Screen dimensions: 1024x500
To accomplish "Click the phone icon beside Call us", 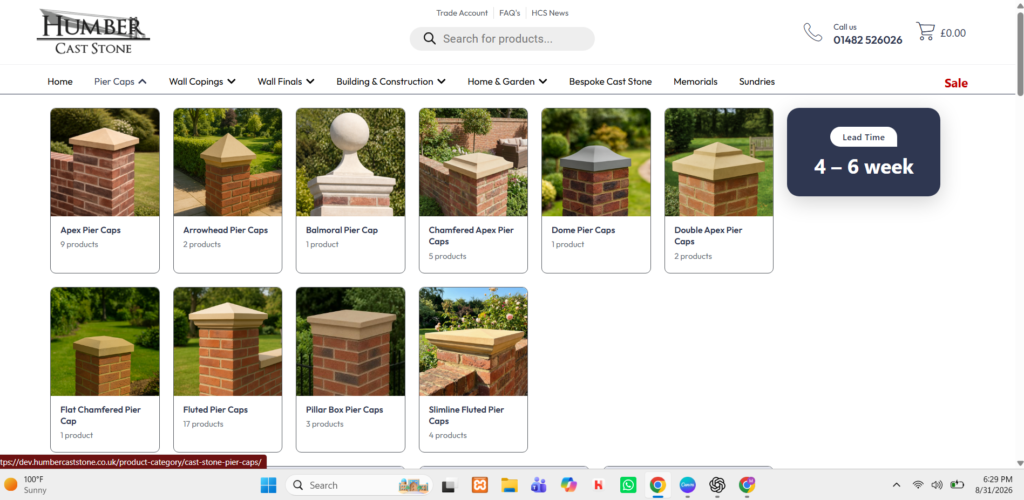I will [813, 32].
